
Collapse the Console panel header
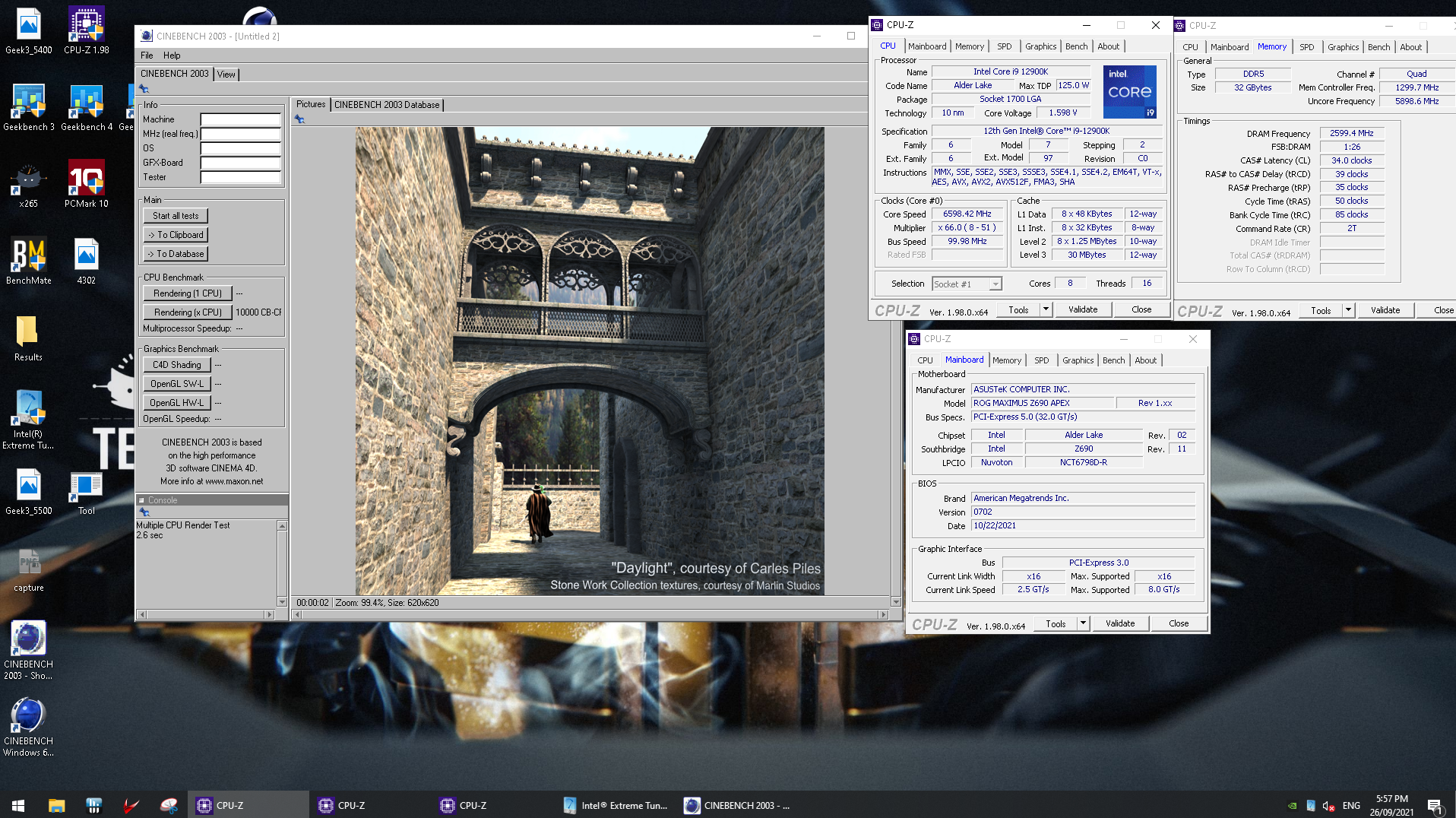click(141, 500)
